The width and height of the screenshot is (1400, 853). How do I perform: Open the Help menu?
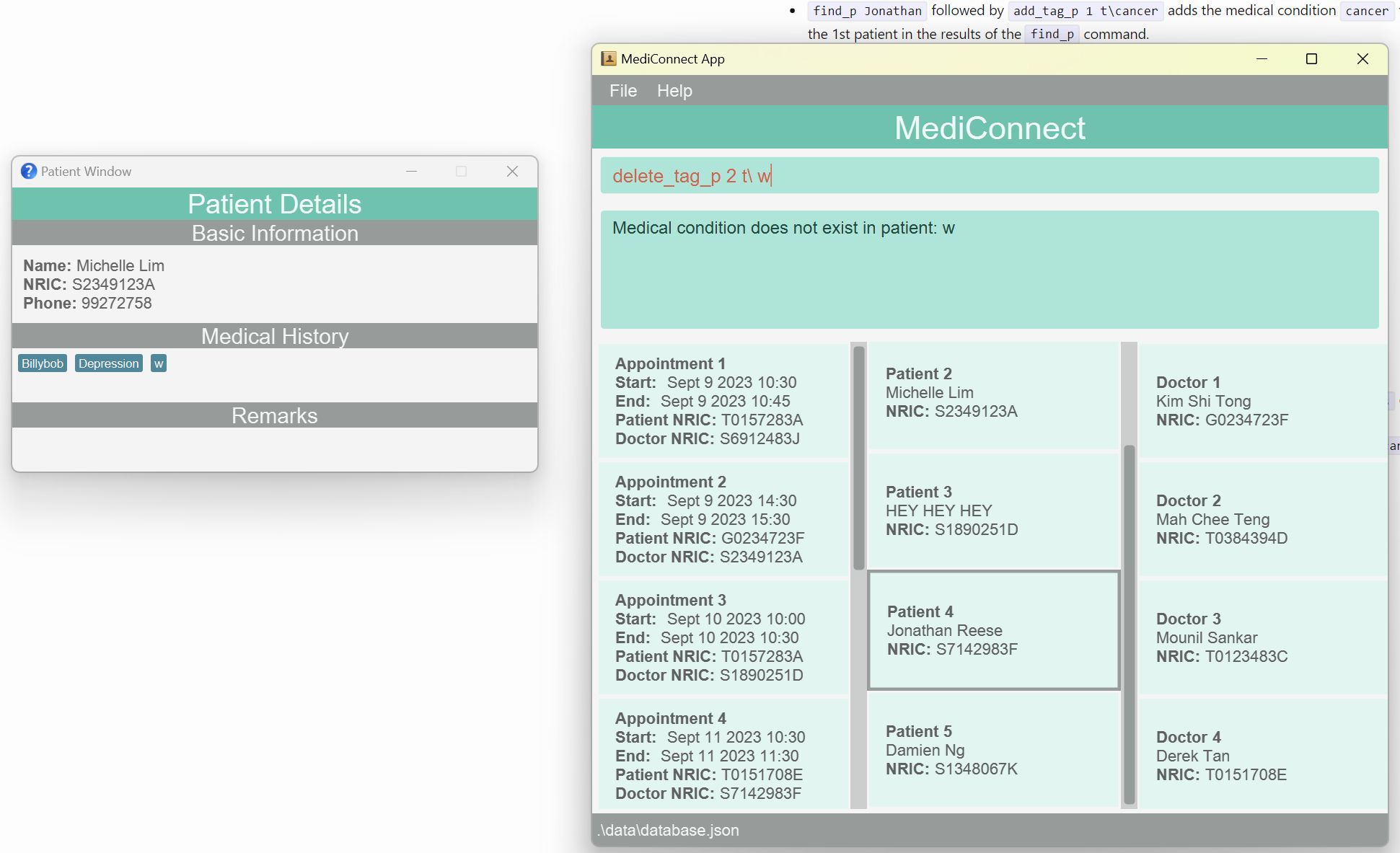(674, 91)
